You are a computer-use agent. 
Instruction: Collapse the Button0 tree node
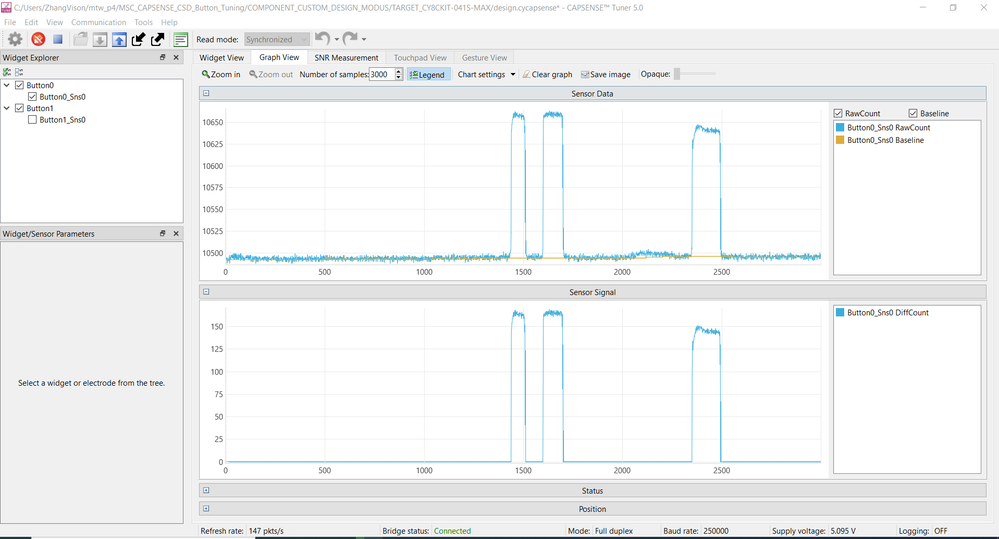7,86
